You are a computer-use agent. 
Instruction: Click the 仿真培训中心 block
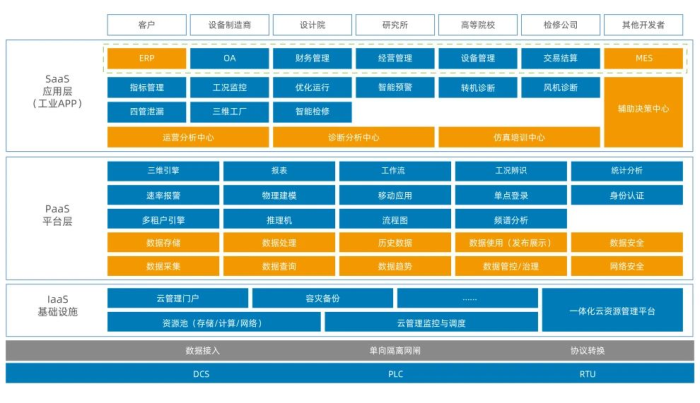518,137
